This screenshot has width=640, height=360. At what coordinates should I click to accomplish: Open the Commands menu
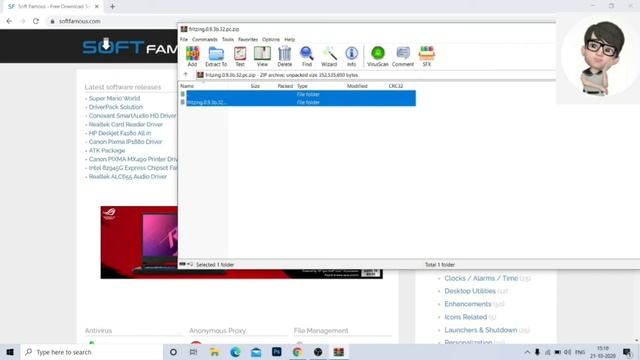point(204,40)
